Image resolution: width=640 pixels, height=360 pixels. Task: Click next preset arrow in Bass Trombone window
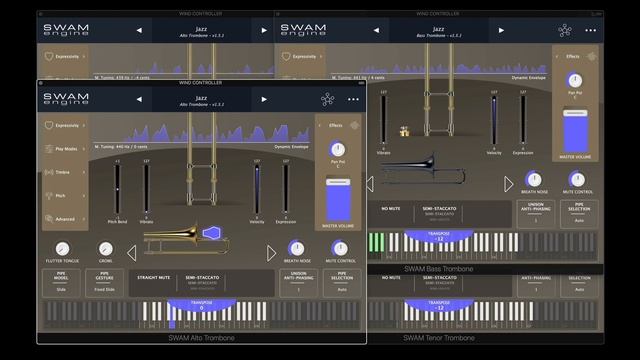pos(501,30)
